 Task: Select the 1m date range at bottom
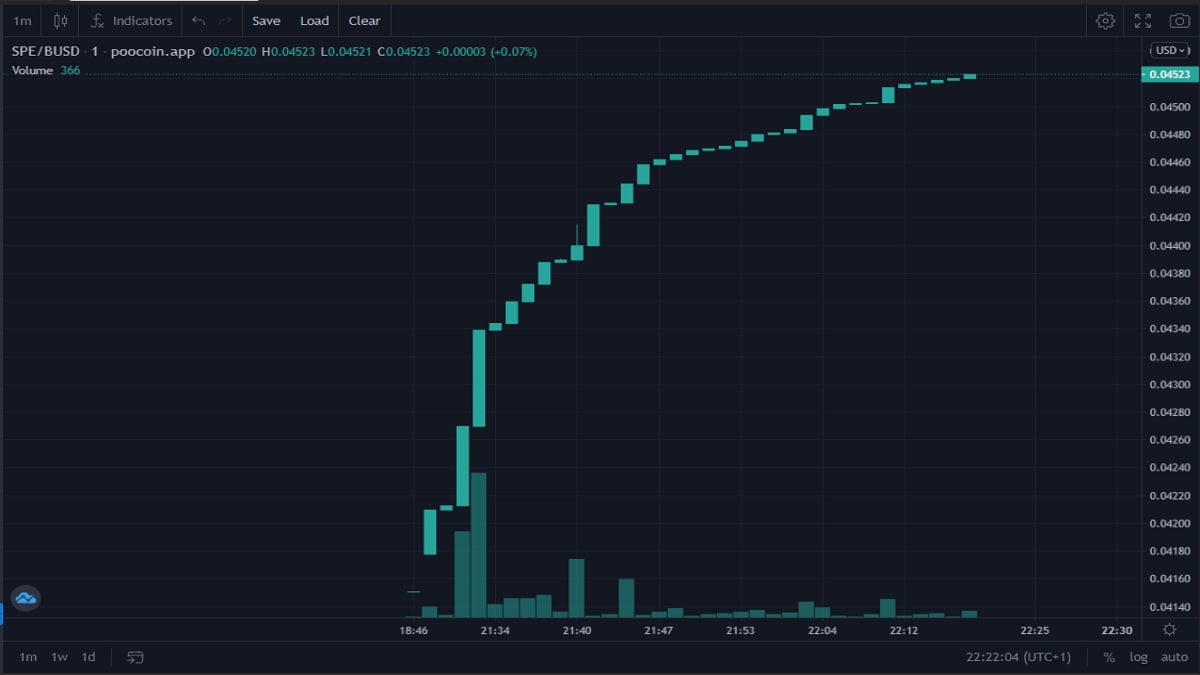coord(28,657)
